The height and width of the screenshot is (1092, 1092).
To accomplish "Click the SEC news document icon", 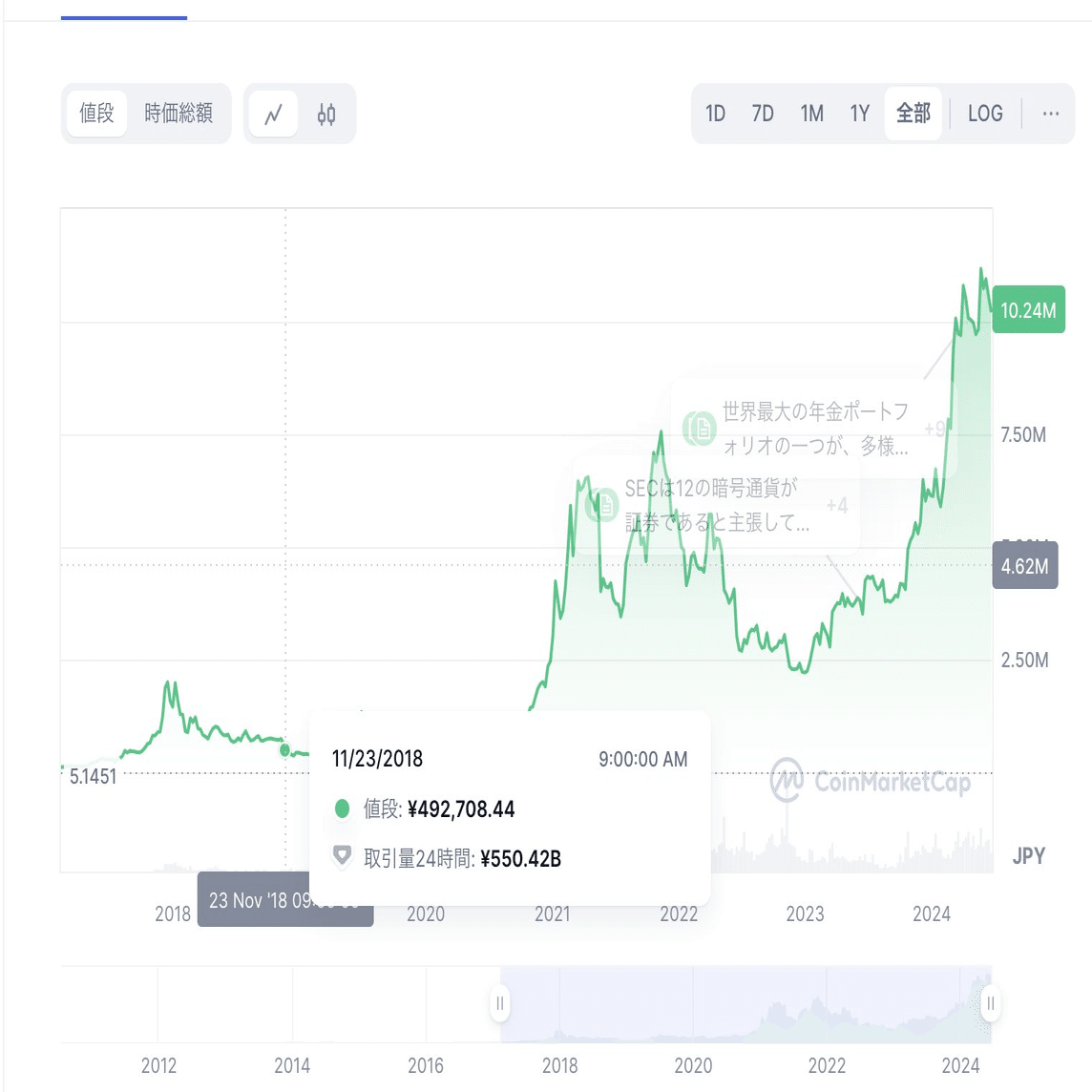I will (602, 504).
